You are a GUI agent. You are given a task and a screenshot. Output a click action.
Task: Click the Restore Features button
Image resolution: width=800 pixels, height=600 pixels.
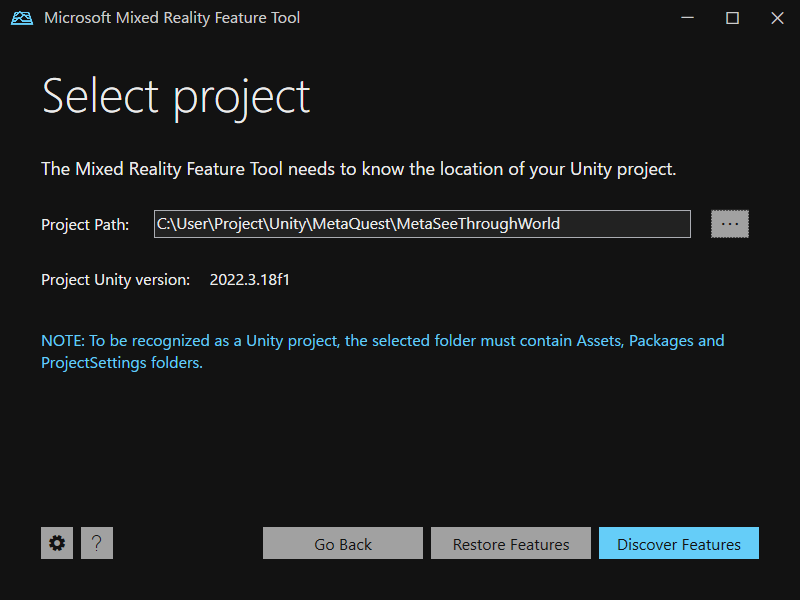tap(511, 543)
